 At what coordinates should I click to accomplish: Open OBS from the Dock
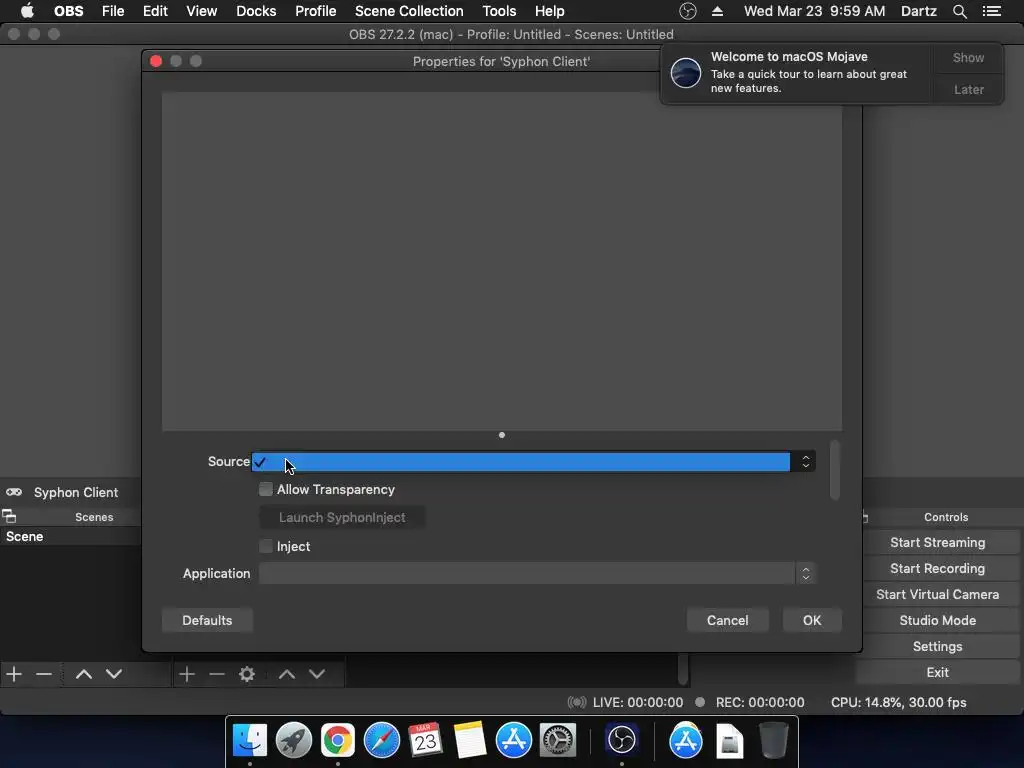tap(621, 740)
